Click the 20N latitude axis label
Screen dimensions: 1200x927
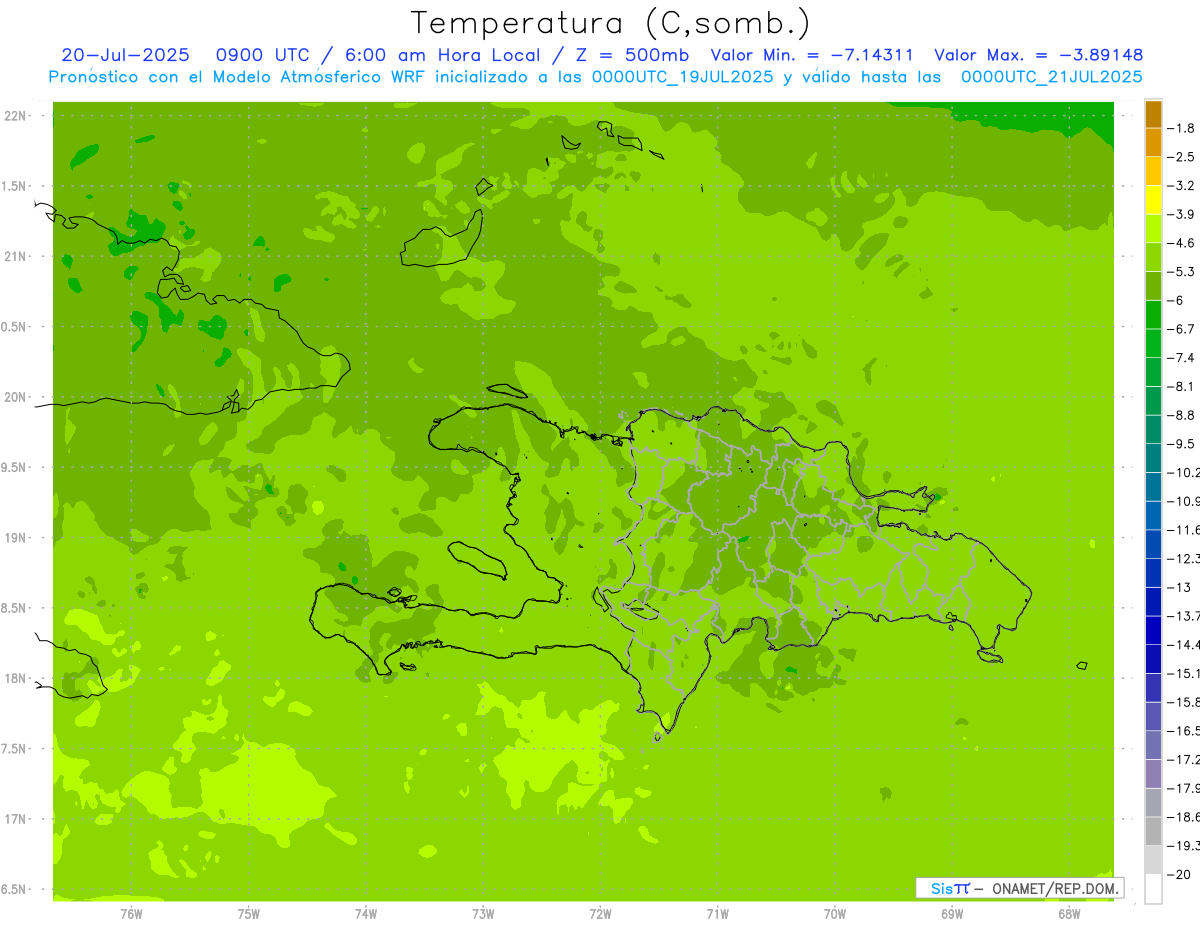[x=15, y=397]
